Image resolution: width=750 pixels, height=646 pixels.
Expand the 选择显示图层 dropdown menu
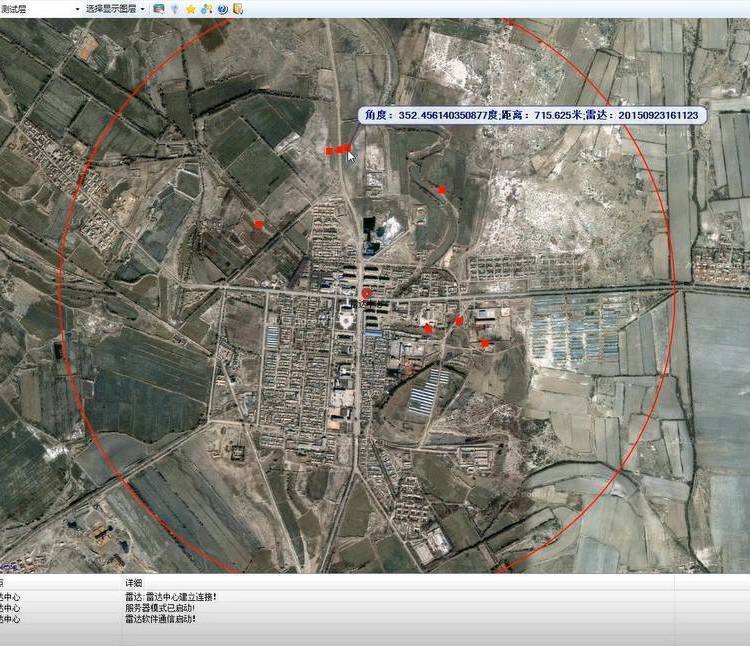142,9
